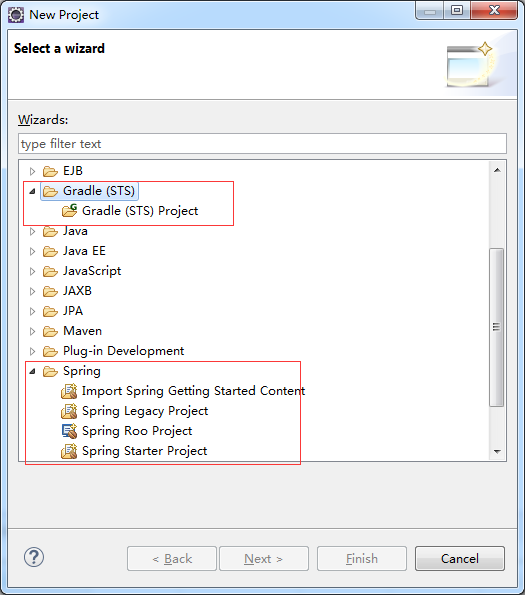Click the Cancel button
Image resolution: width=525 pixels, height=595 pixels.
click(x=460, y=559)
